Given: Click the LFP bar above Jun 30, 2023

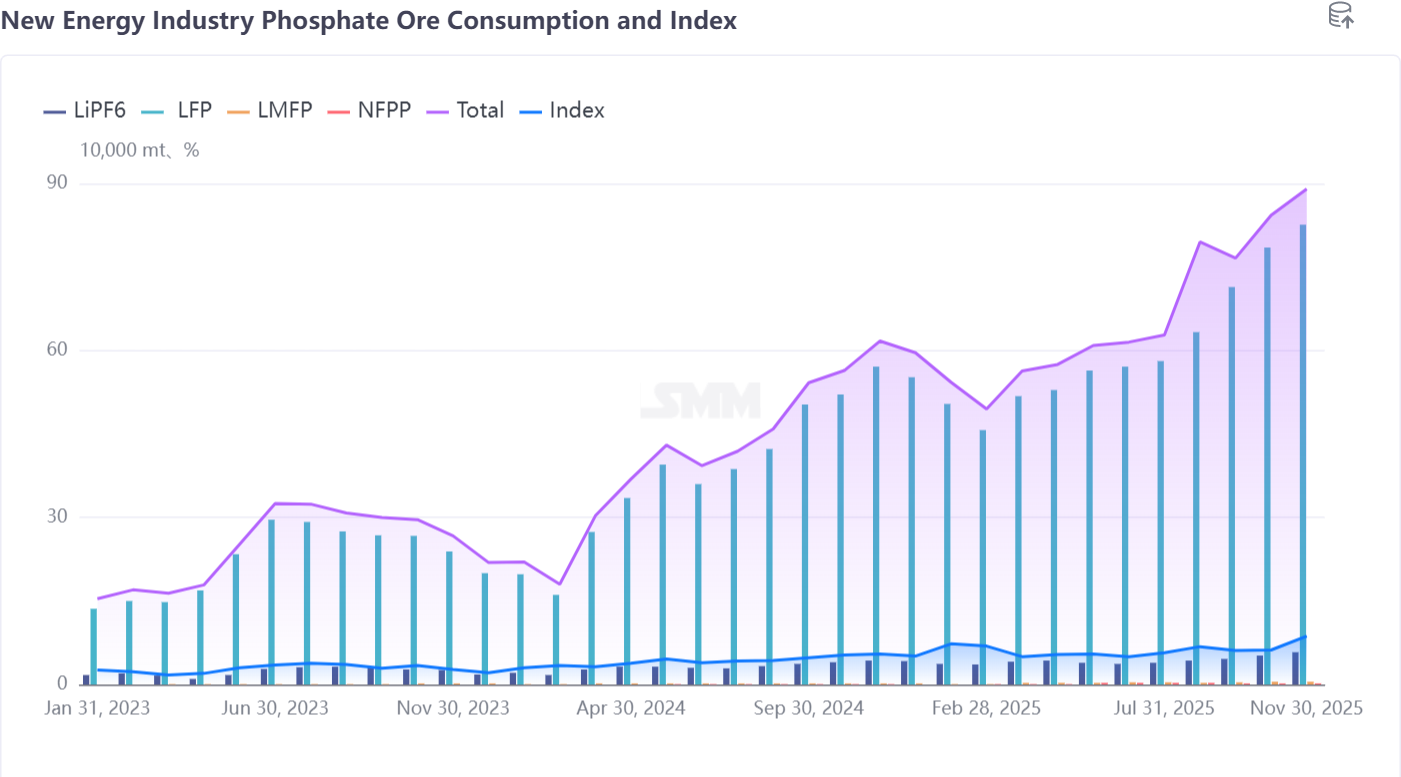Looking at the screenshot, I should pos(271,600).
